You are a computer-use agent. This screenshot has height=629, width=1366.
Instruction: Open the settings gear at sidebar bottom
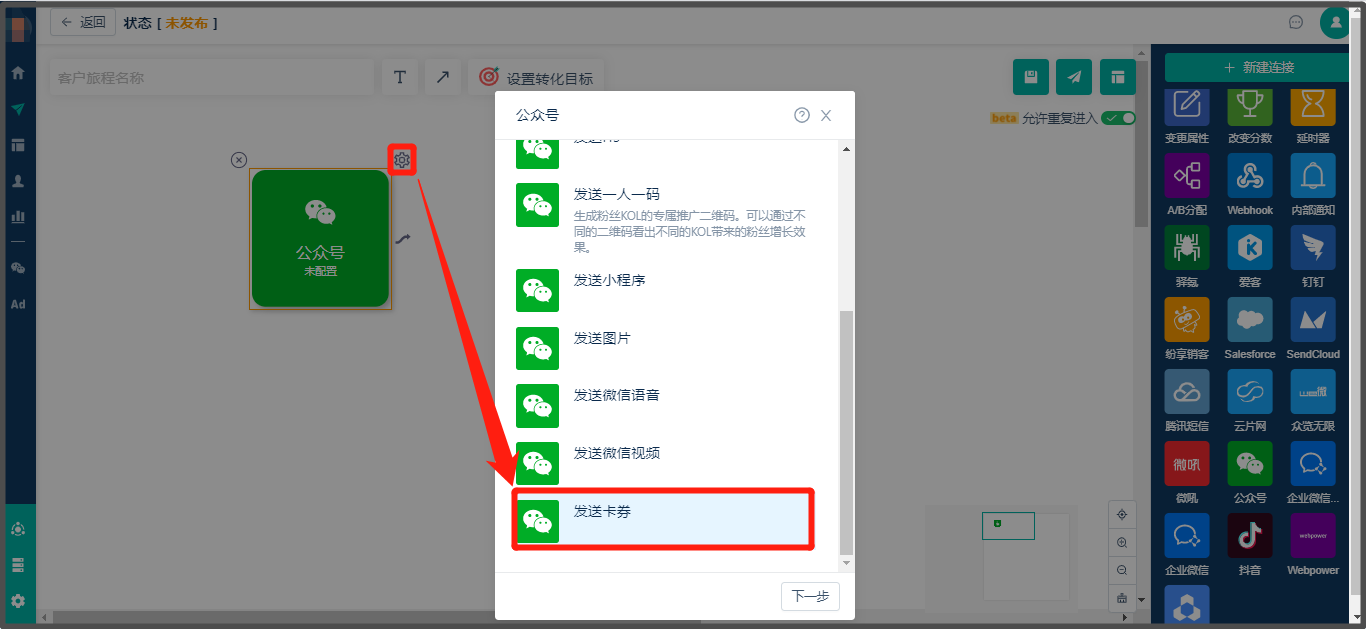pos(18,601)
